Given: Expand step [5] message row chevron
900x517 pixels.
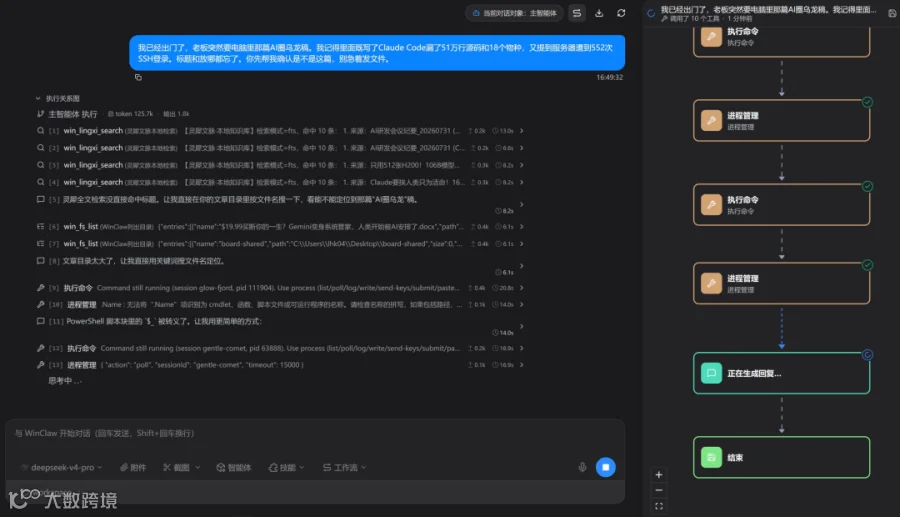Looking at the screenshot, I should pos(521,204).
